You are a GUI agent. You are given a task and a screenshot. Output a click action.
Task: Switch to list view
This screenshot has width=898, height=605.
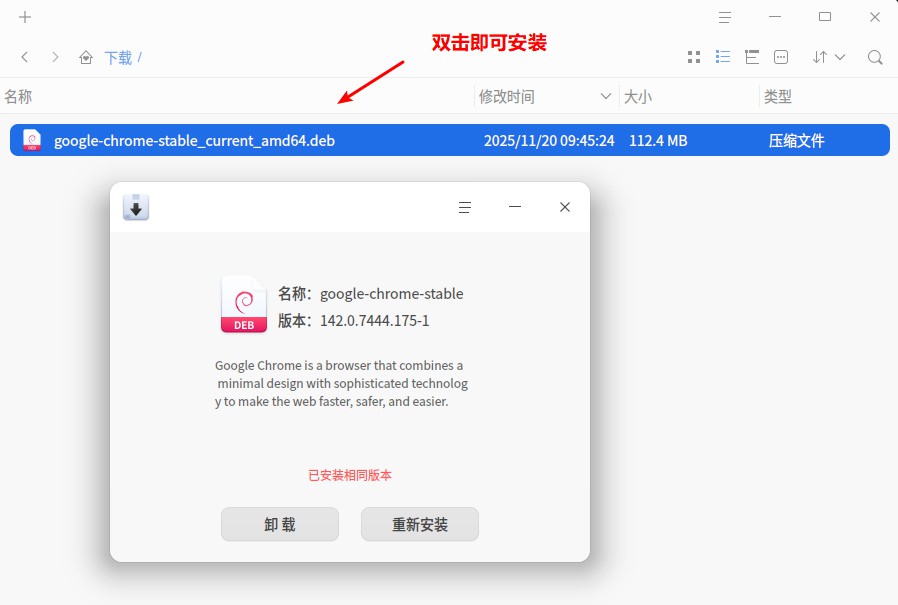point(723,57)
